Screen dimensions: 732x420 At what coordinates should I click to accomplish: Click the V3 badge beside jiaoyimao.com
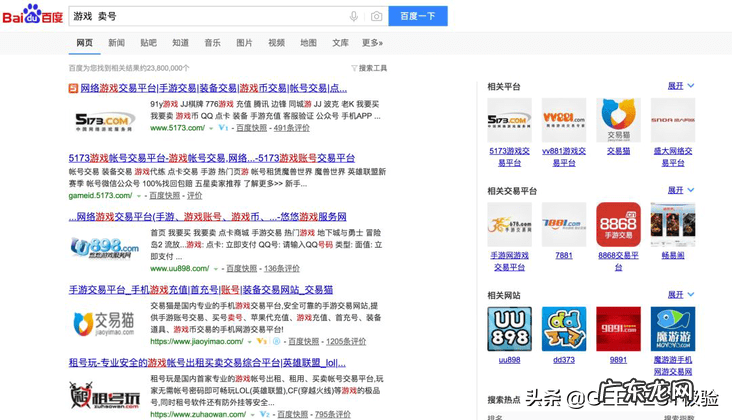[x=262, y=342]
